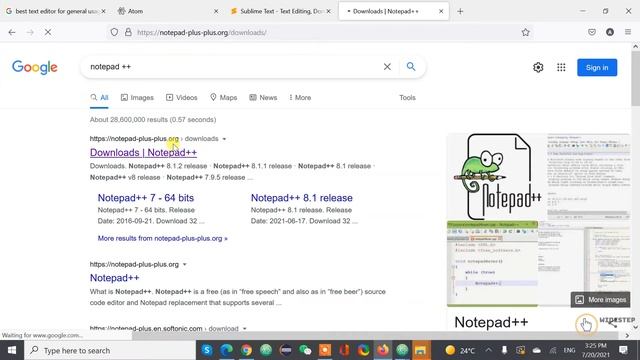This screenshot has width=640, height=360.
Task: Click the Windows taskbar search box
Action: click(x=110, y=350)
